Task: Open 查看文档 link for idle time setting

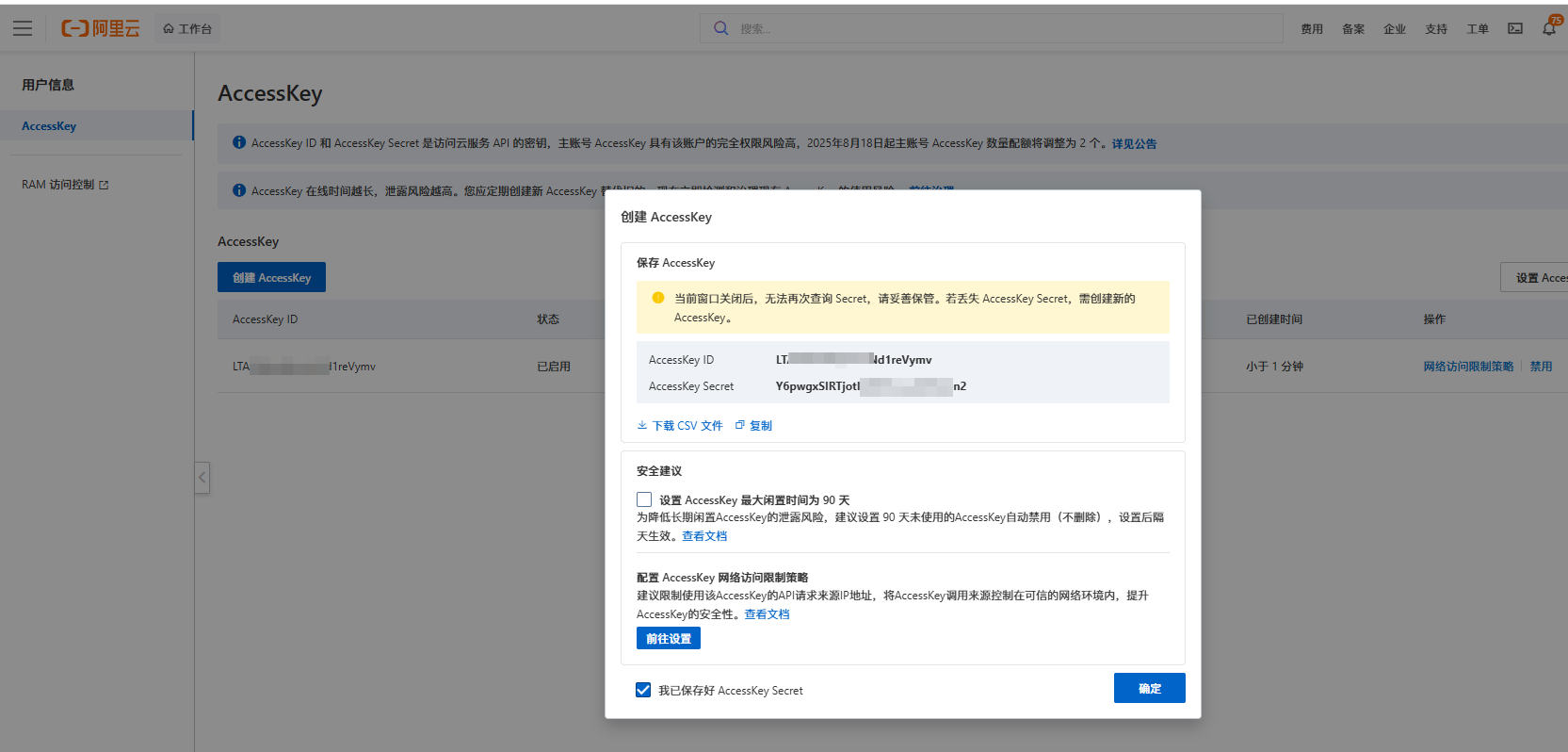Action: (704, 536)
